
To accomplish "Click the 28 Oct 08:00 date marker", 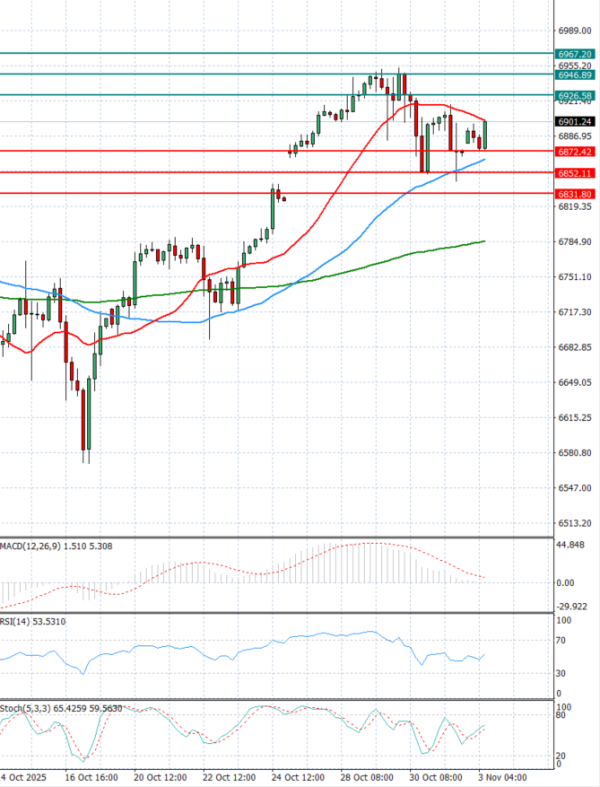I will tap(368, 777).
